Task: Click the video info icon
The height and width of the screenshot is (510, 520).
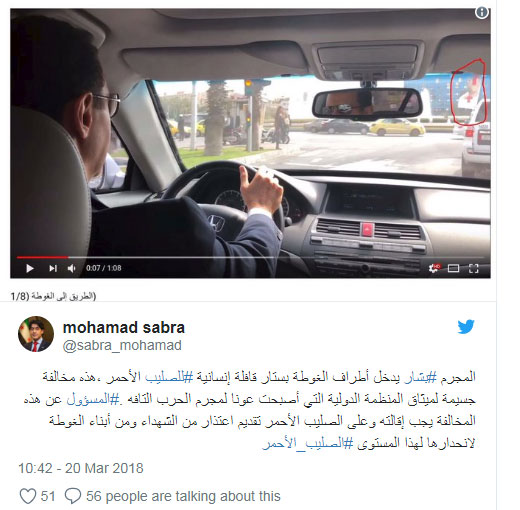Action: point(481,13)
